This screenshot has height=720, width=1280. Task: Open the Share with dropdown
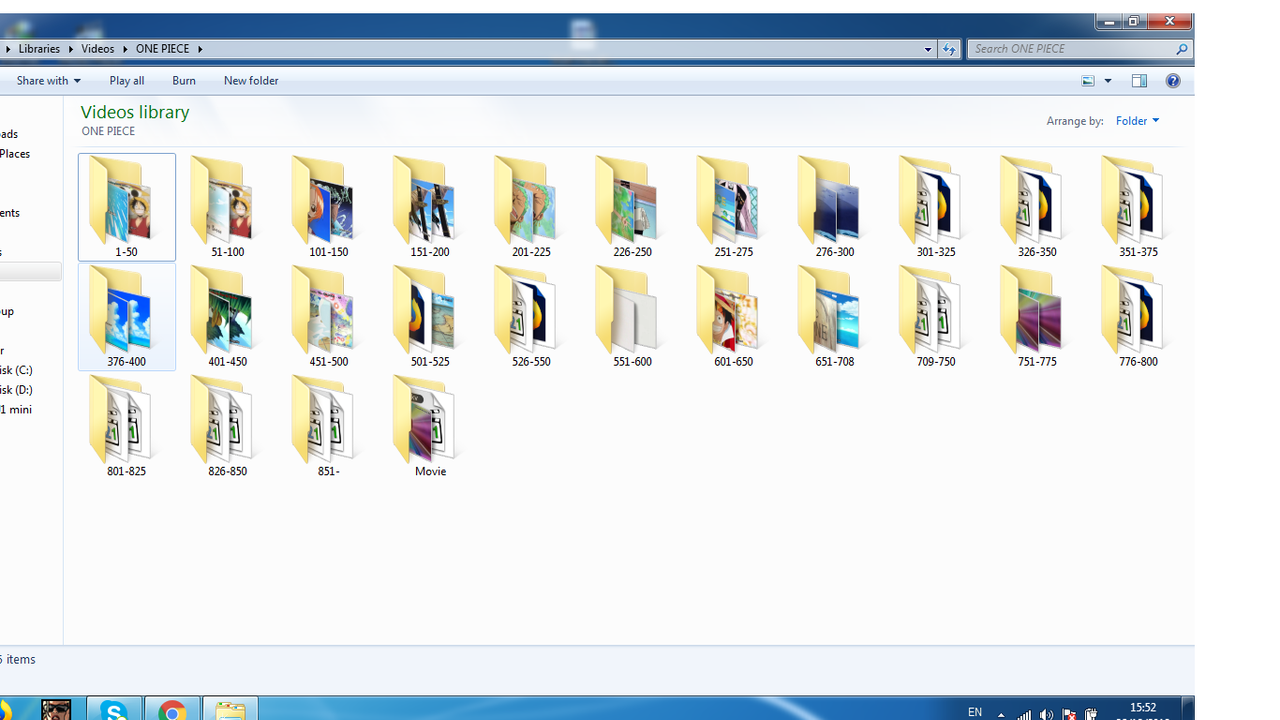pyautogui.click(x=48, y=81)
